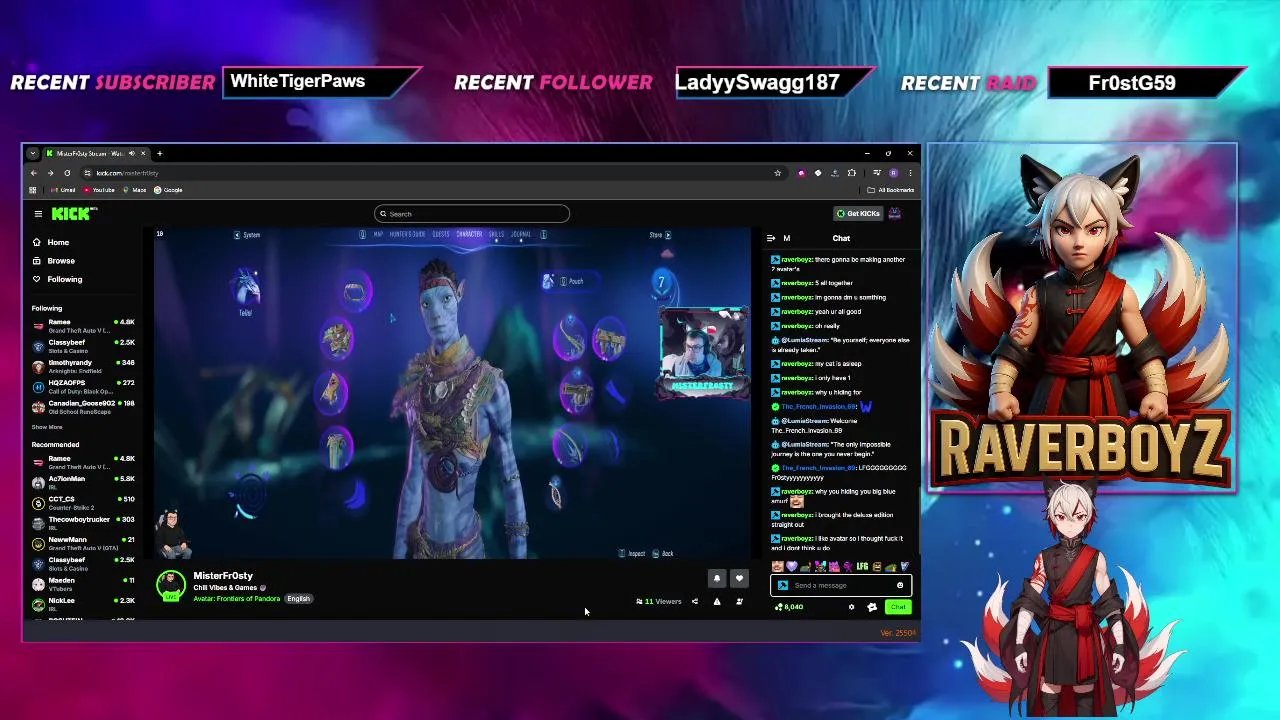Report the stream with warning icon
The height and width of the screenshot is (720, 1280).
click(x=717, y=602)
